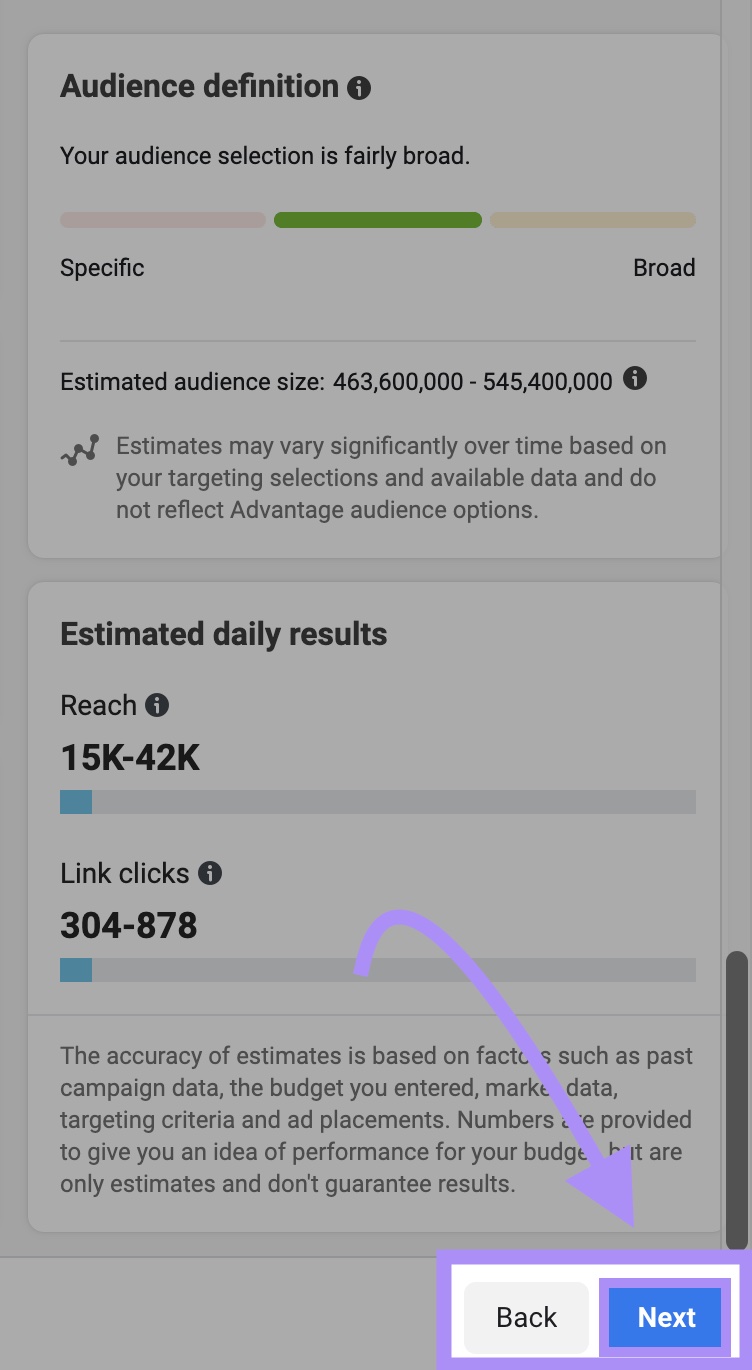Viewport: 752px width, 1370px height.
Task: Click the Specific label
Action: tap(101, 267)
